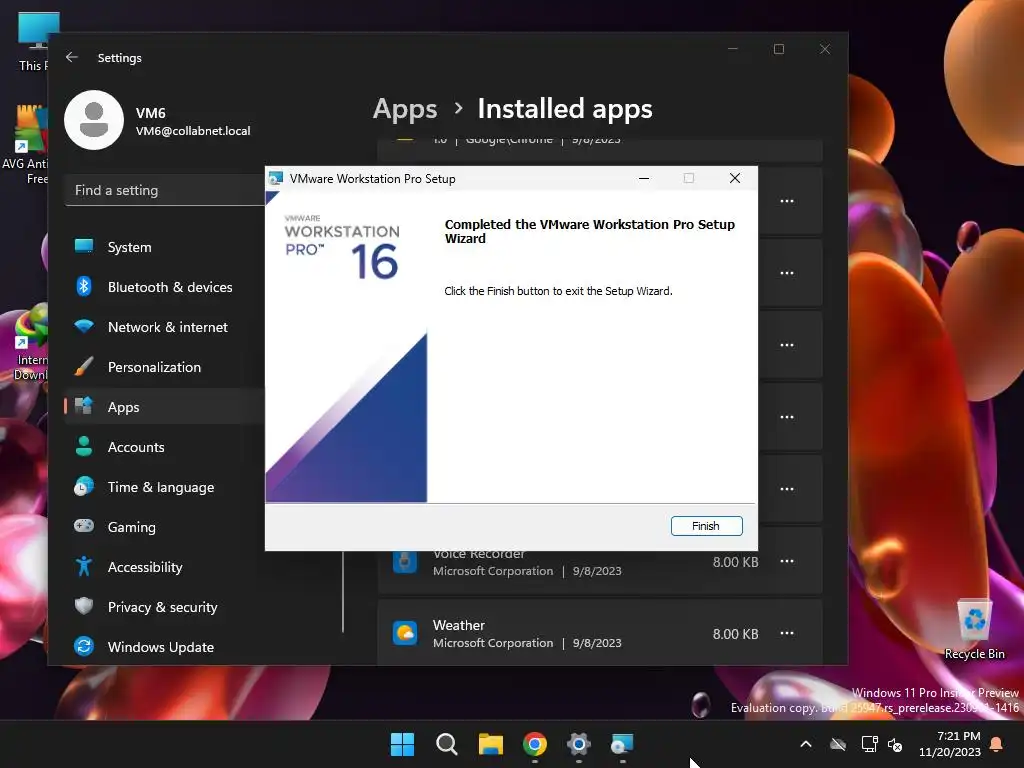This screenshot has width=1024, height=768.
Task: Click the VM6 user avatar
Action: pos(94,120)
